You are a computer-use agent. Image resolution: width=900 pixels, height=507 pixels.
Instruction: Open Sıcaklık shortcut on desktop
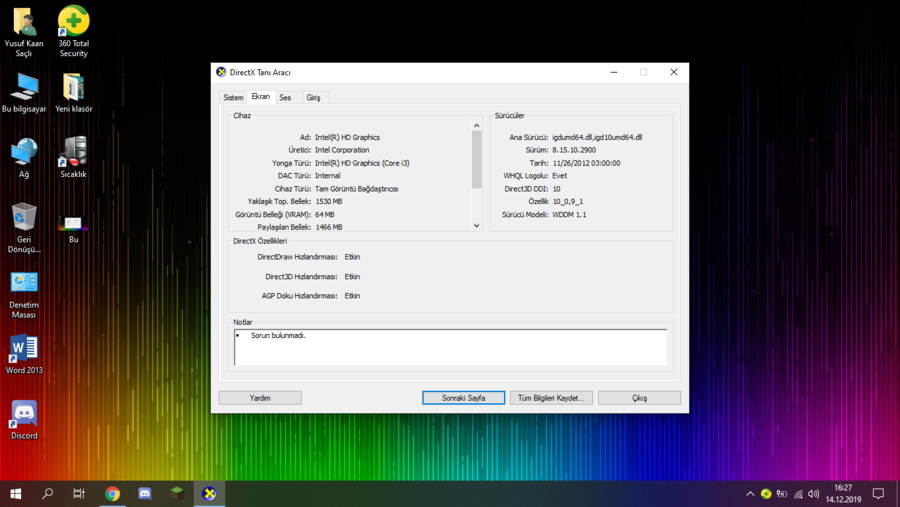73,158
